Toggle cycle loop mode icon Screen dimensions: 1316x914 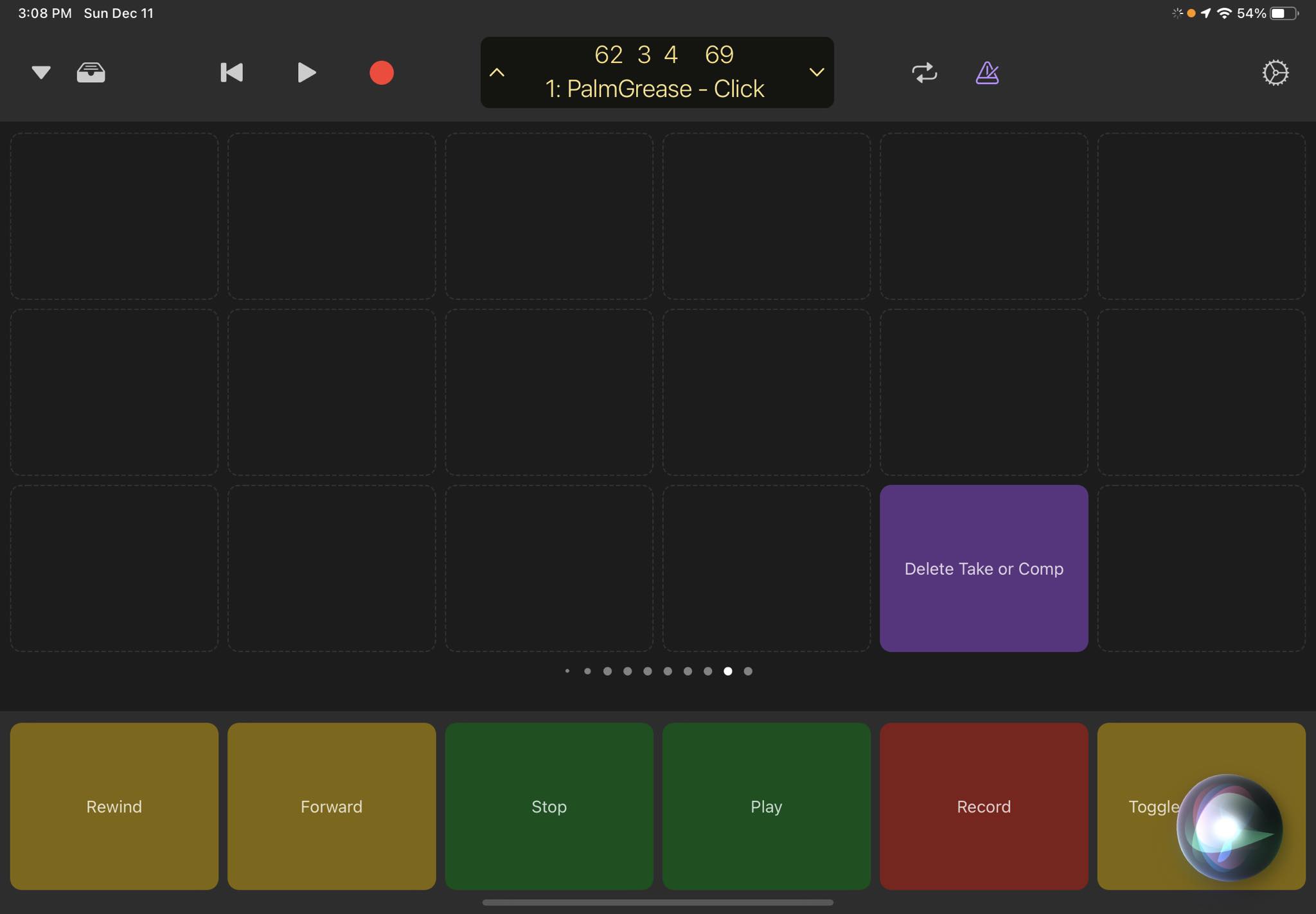pyautogui.click(x=924, y=73)
